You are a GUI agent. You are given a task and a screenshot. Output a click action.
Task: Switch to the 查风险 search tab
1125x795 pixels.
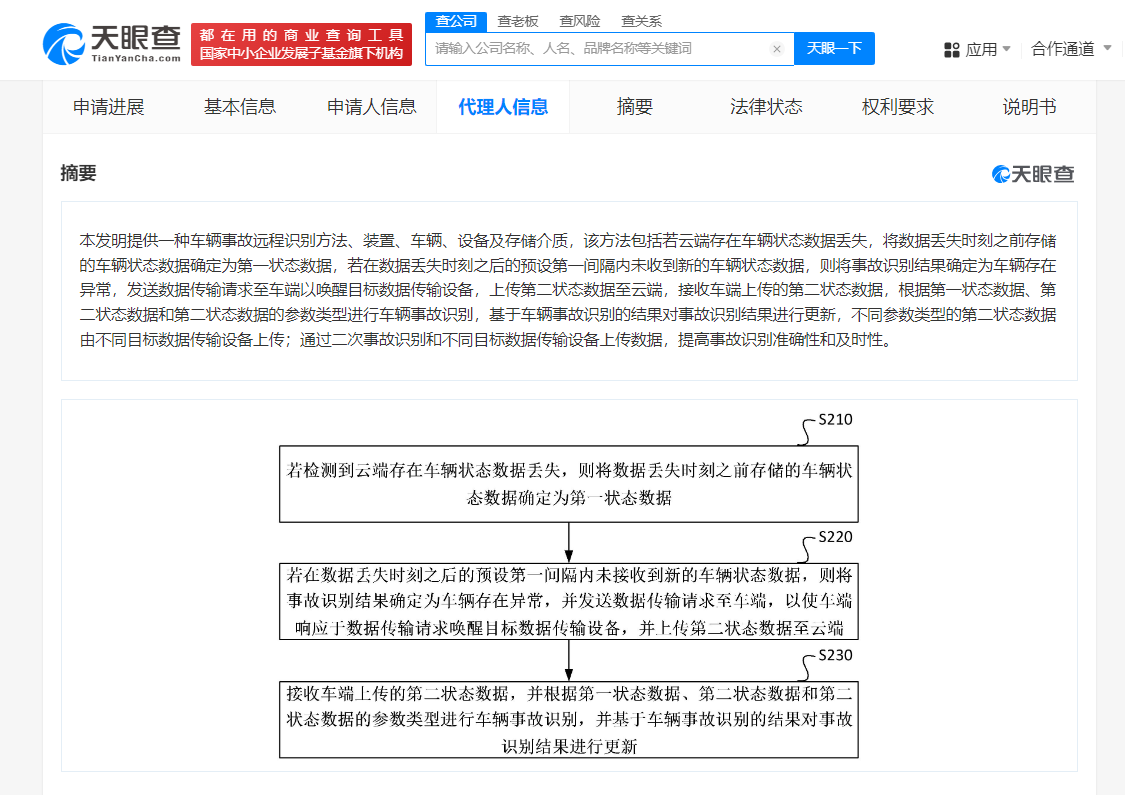pyautogui.click(x=580, y=21)
